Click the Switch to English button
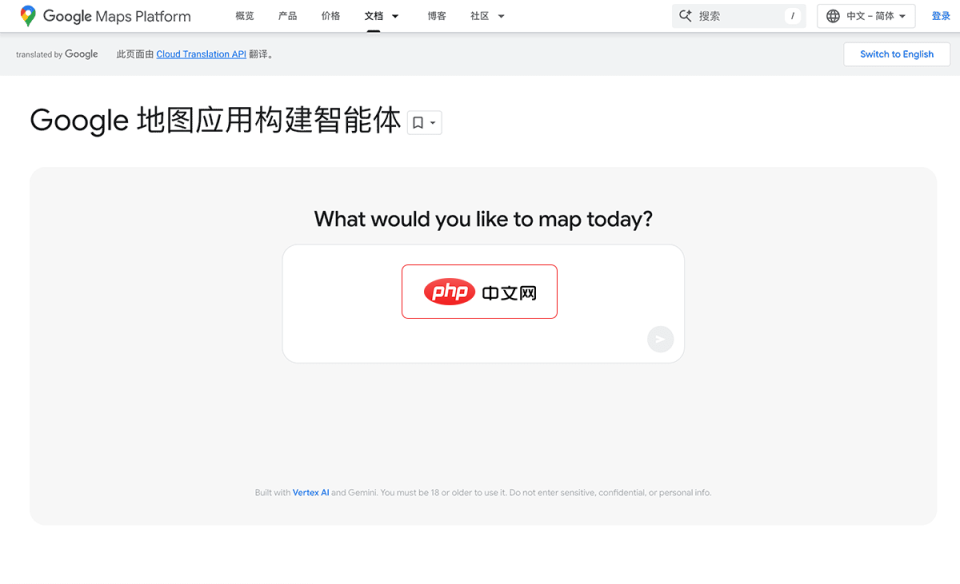 (896, 54)
